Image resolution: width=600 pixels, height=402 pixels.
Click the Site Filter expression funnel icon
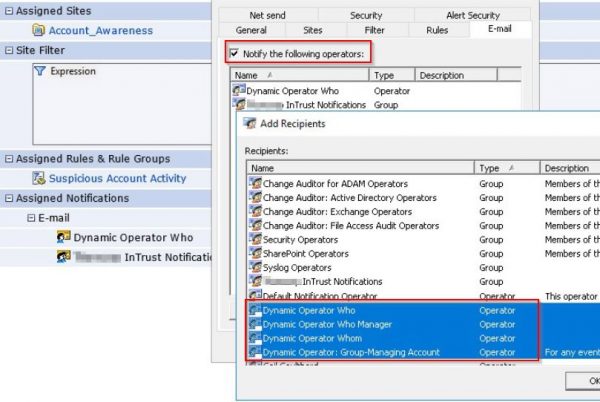pos(40,71)
